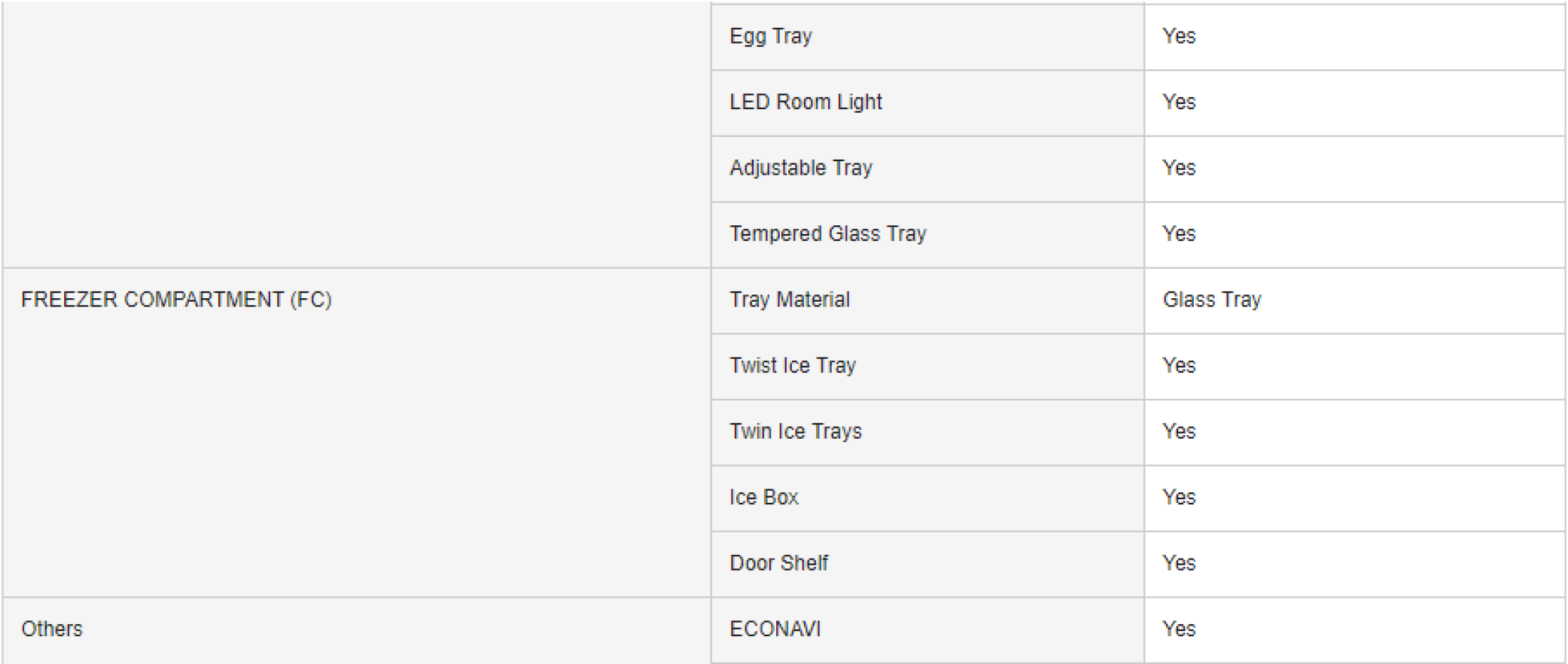Select the Tempered Glass Tray text
Screen dimensions: 1568x664
click(x=827, y=234)
